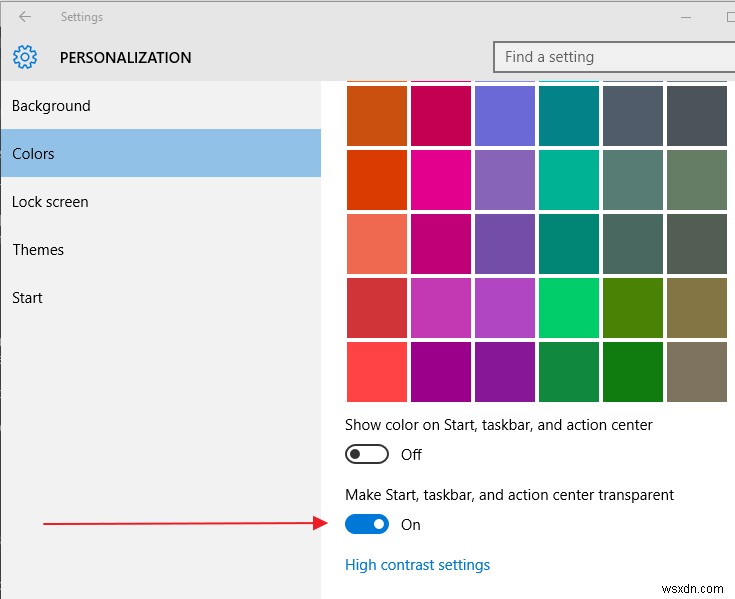
Task: Select the sage green swatch ending second row
Action: click(697, 180)
